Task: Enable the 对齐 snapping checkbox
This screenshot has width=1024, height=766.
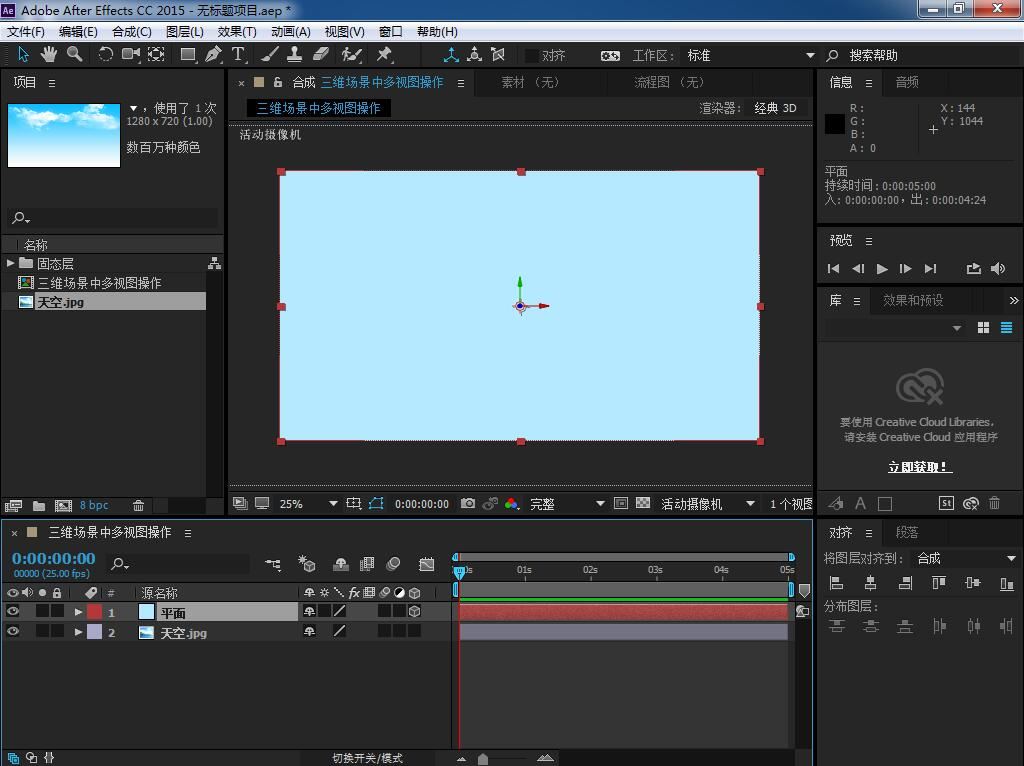Action: (532, 56)
